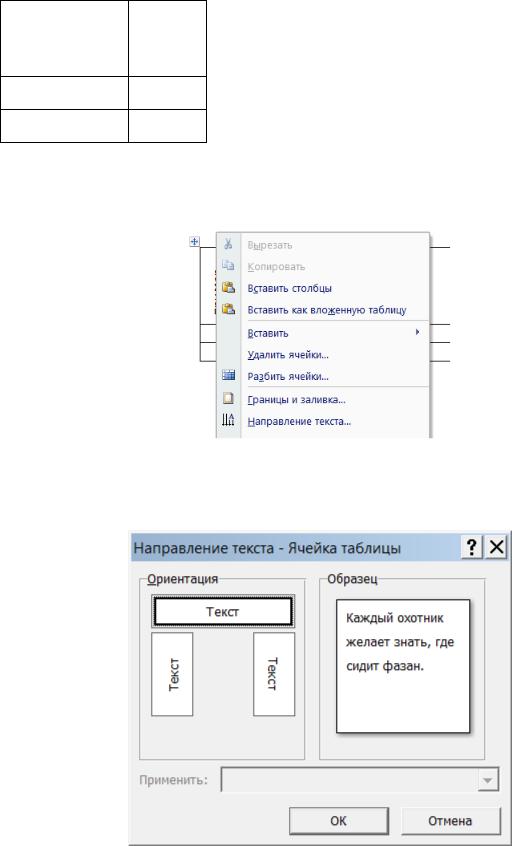
Task: Select horizontal Текст orientation option
Action: [x=223, y=612]
